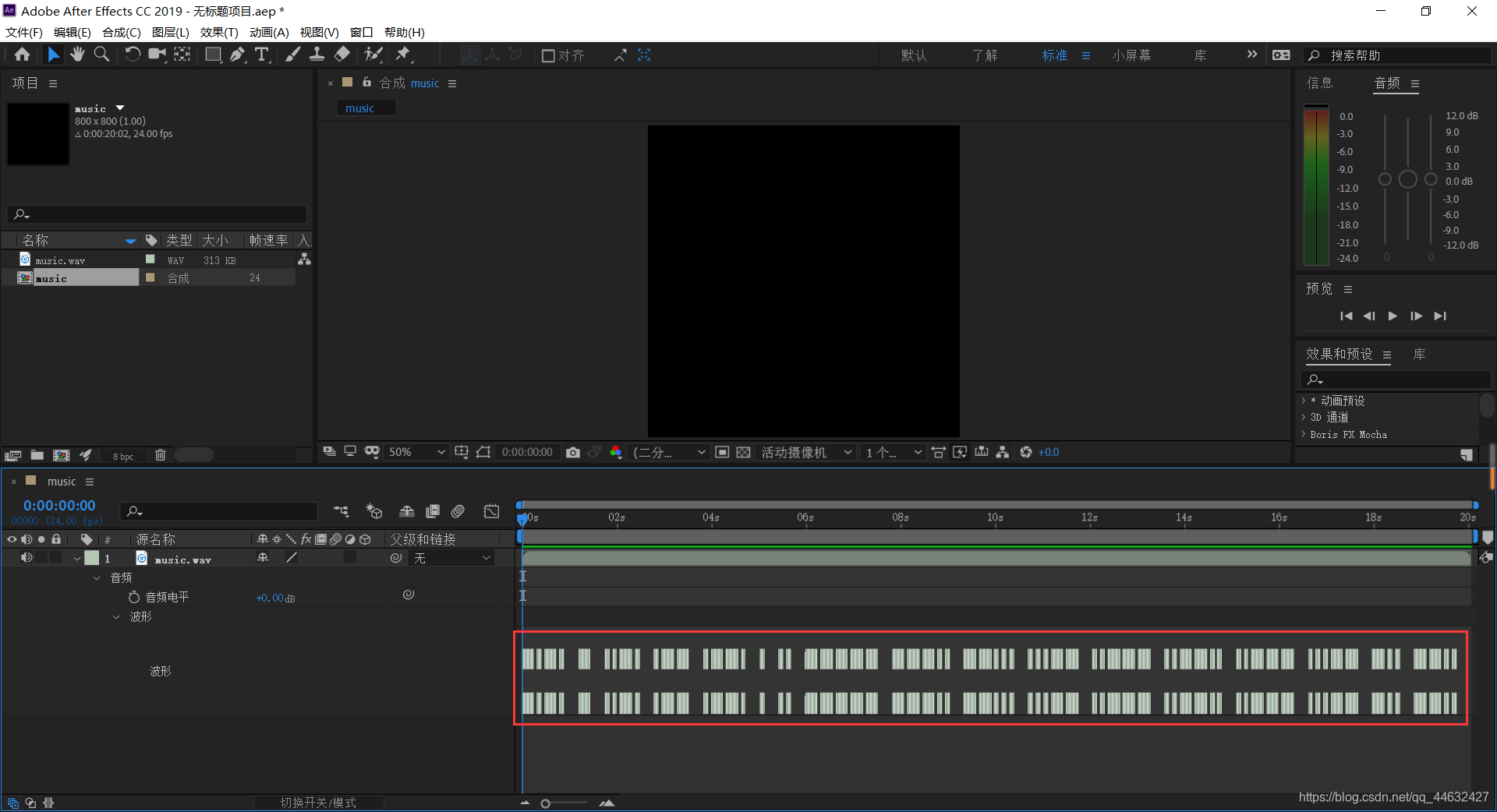Open the 活动摄像机 camera dropdown

pyautogui.click(x=805, y=452)
